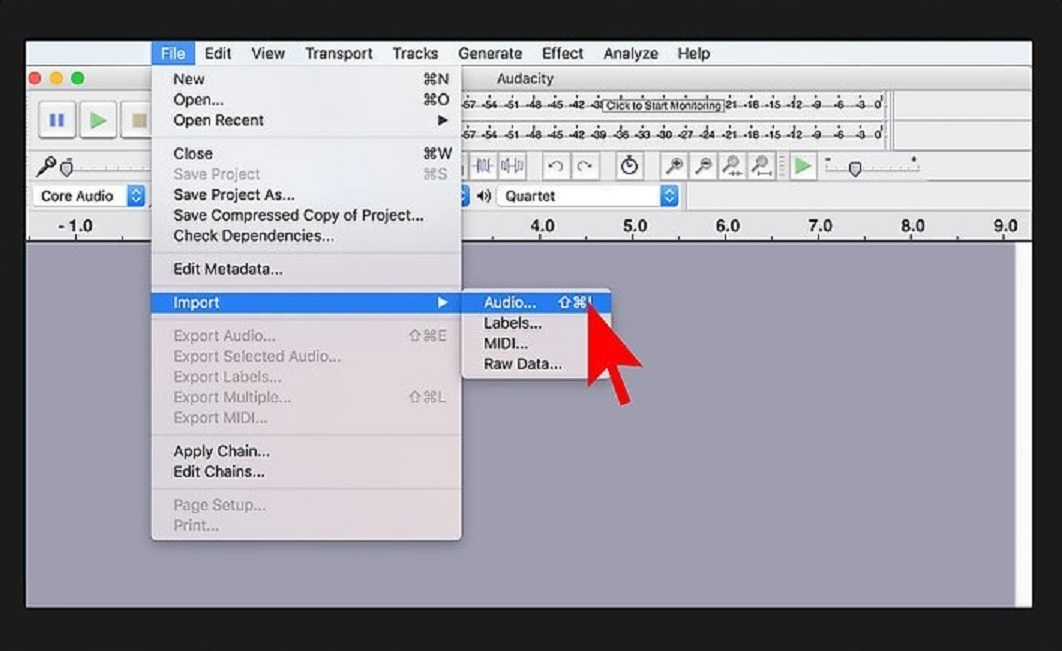Select Check Dependencies...

(306, 236)
